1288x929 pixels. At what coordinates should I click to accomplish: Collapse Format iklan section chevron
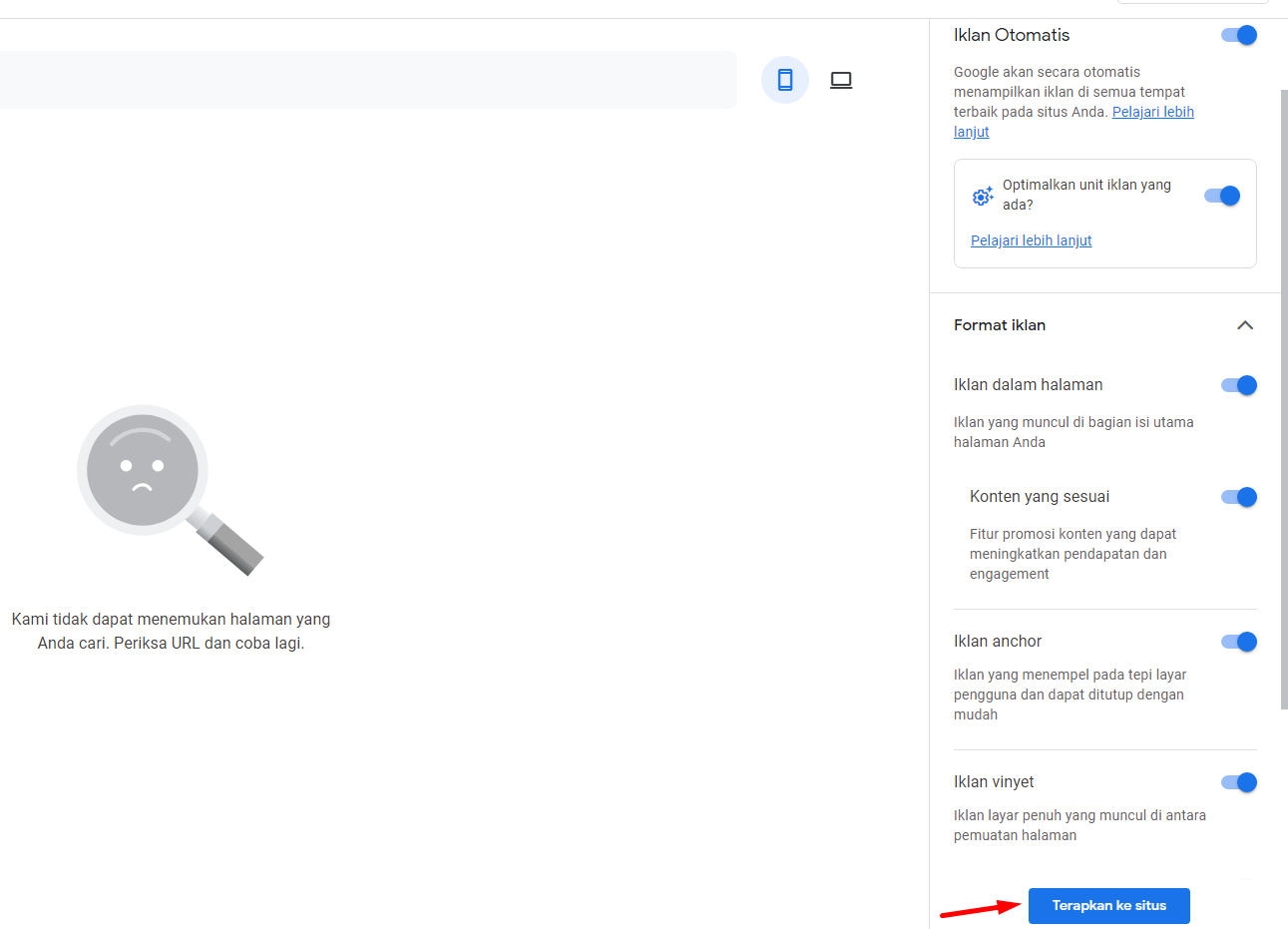tap(1245, 325)
